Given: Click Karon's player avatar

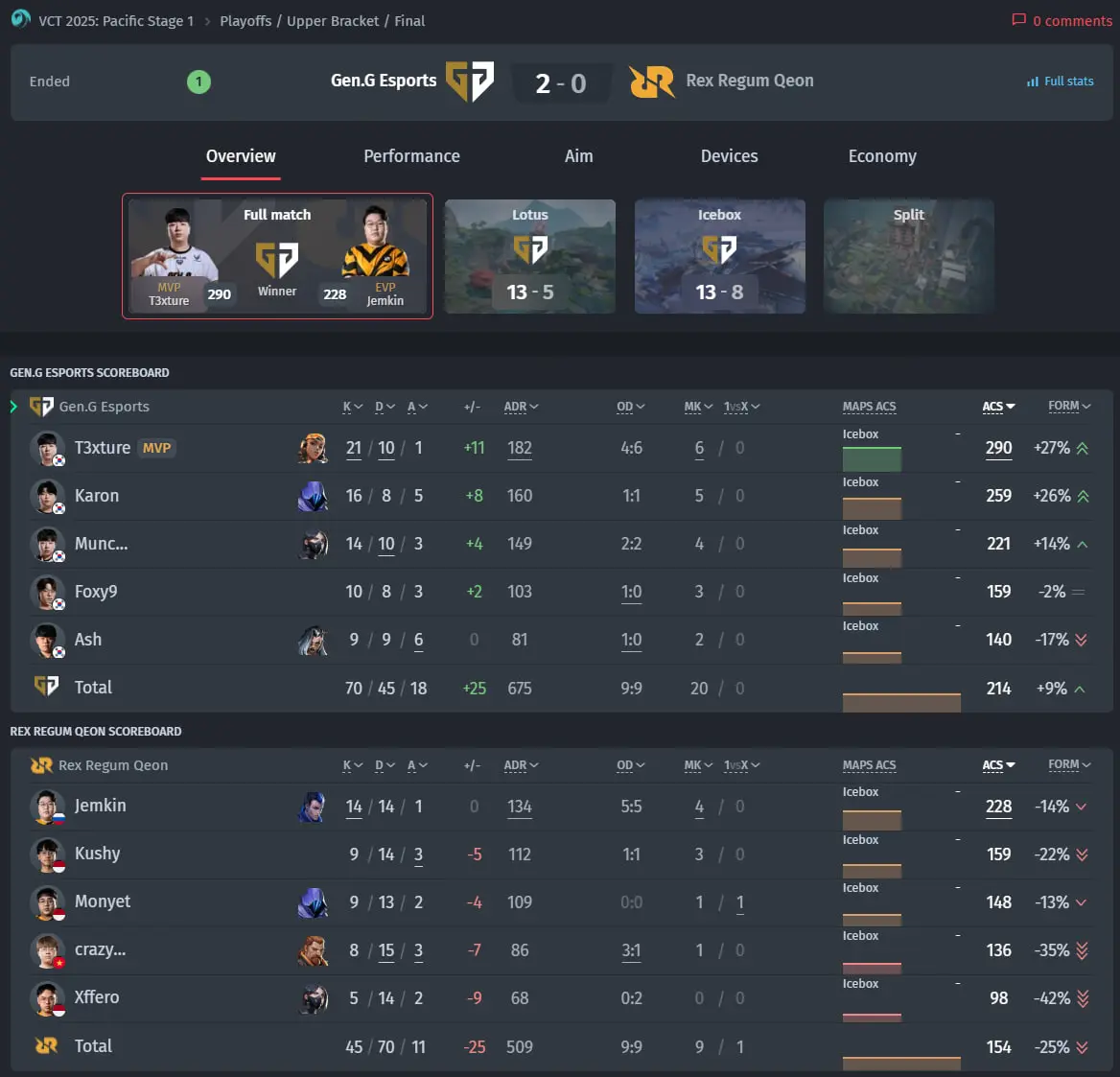Looking at the screenshot, I should click(47, 497).
